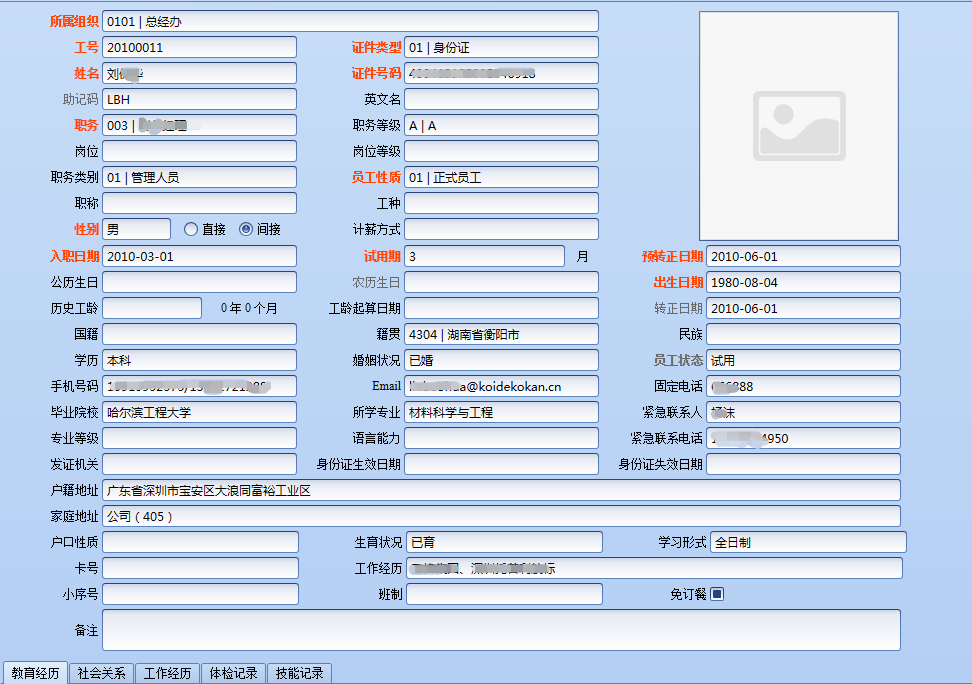Switch to the 工作经历 tab
The width and height of the screenshot is (972, 684).
click(167, 673)
